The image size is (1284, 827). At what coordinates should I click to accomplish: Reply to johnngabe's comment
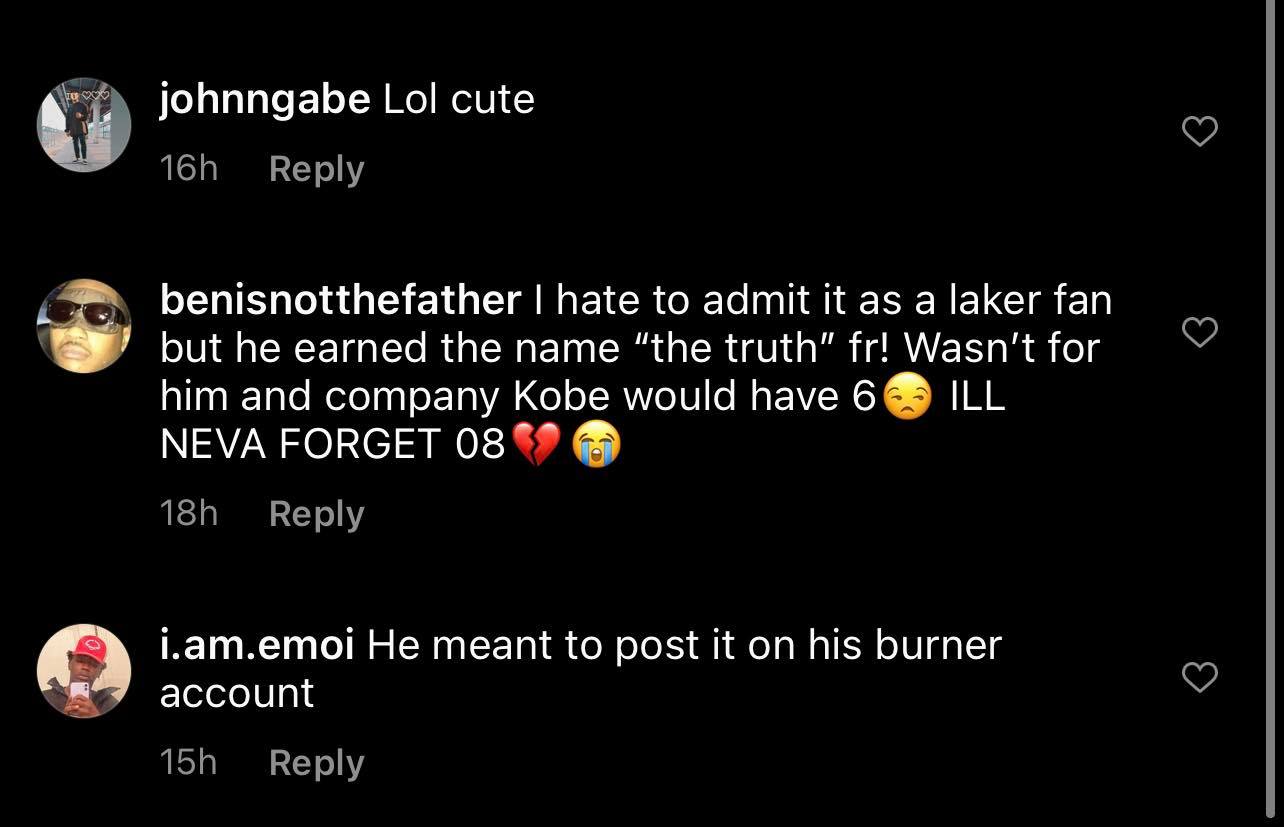click(x=316, y=169)
